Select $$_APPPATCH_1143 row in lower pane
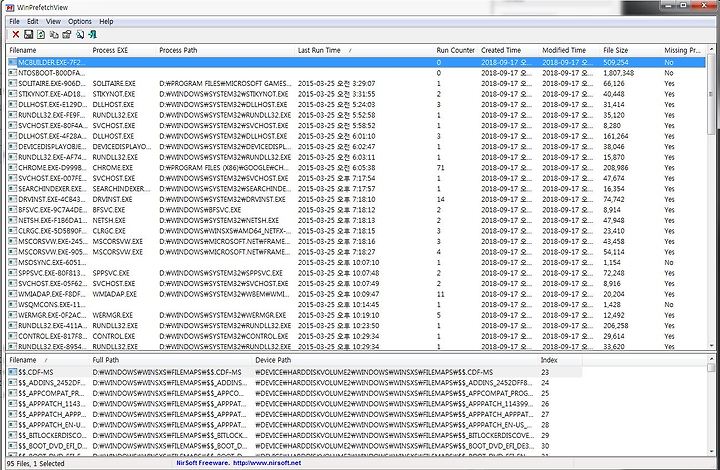This screenshot has width=720, height=470. 295,403
